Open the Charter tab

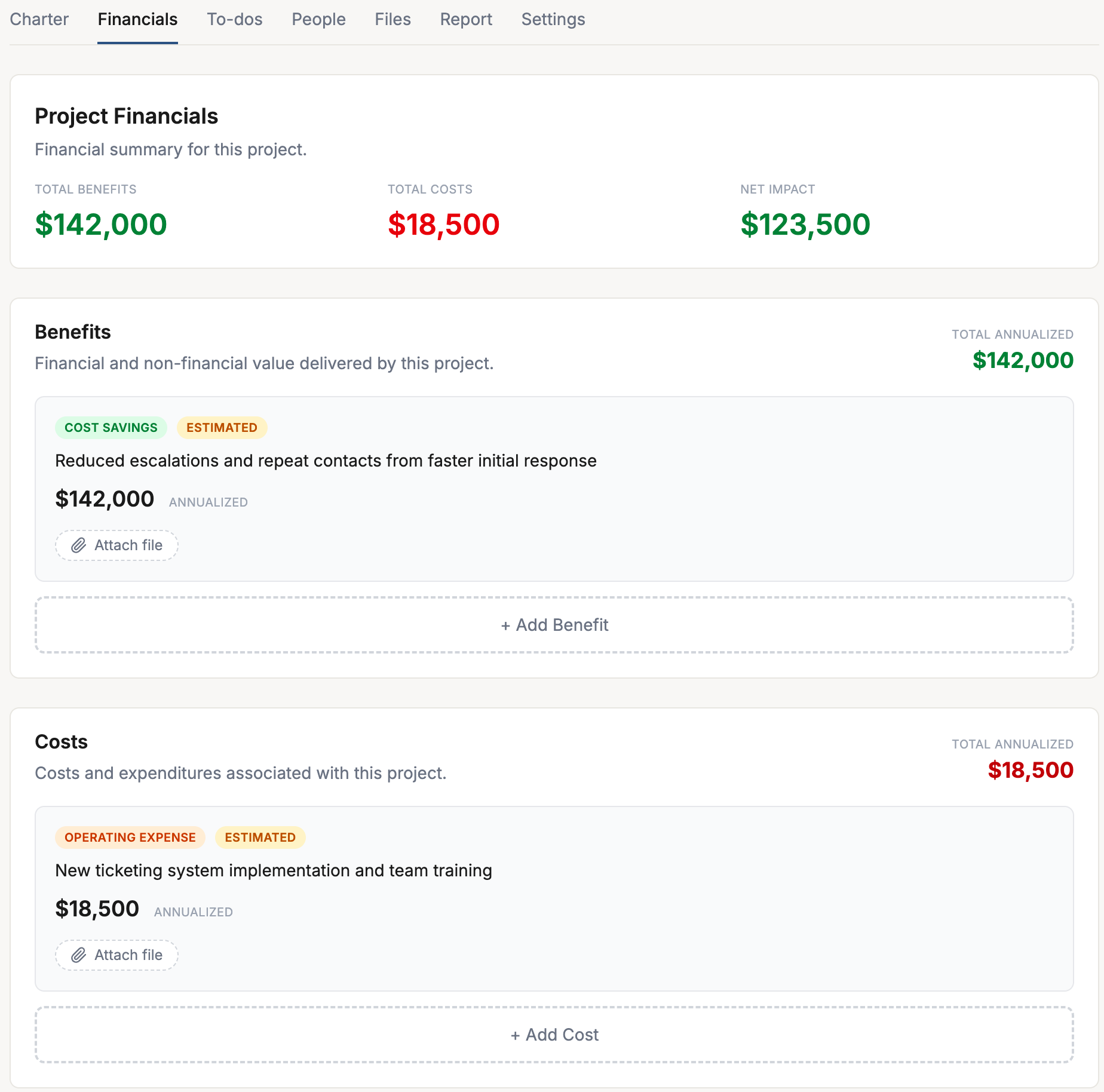click(x=39, y=20)
